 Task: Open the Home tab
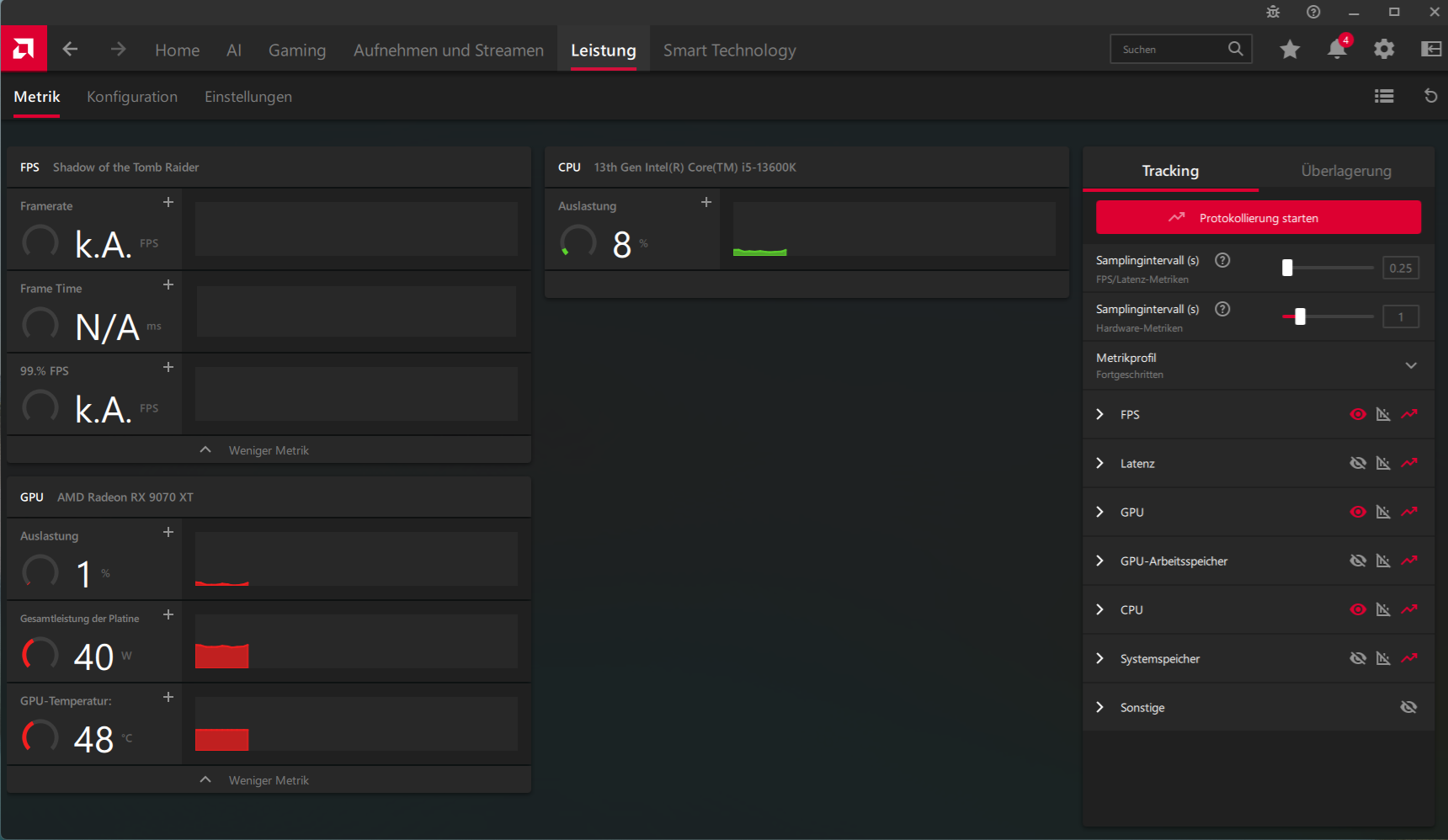point(178,51)
